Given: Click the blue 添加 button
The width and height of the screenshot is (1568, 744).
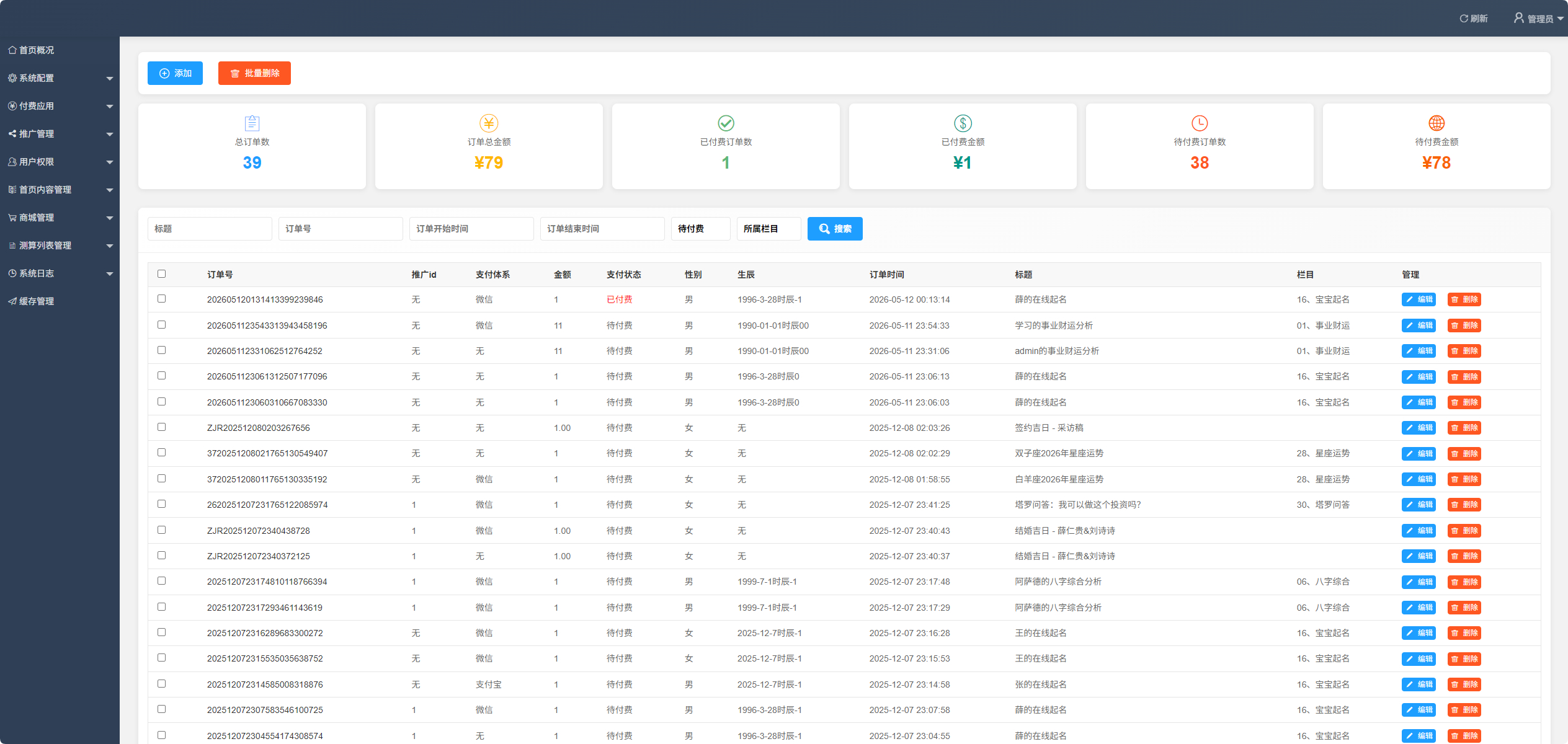Looking at the screenshot, I should pos(175,73).
